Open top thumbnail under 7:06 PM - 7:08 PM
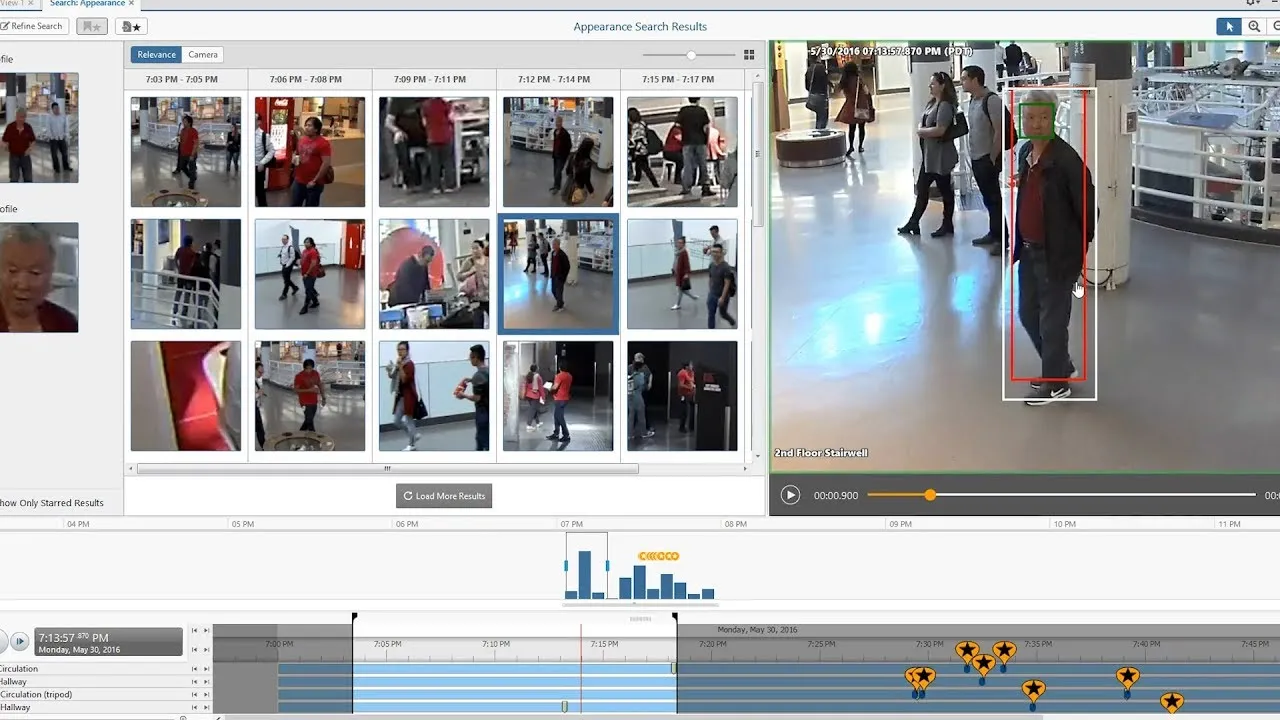Image resolution: width=1280 pixels, height=720 pixels. [310, 152]
